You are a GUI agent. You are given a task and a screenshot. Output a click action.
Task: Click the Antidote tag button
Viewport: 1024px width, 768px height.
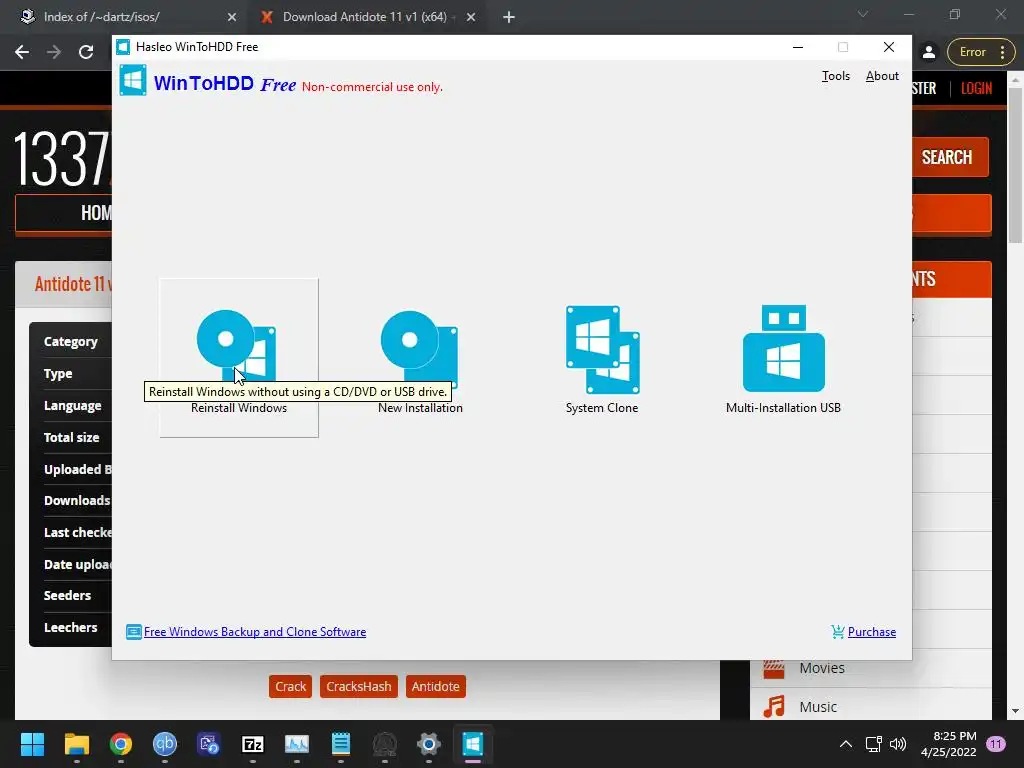[x=436, y=686]
